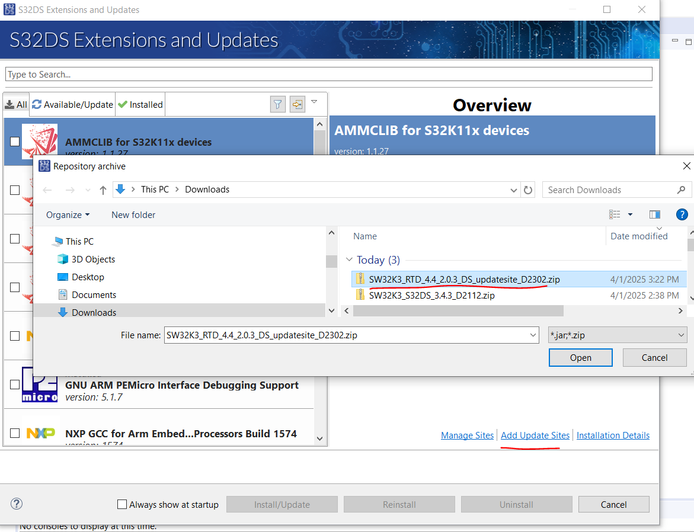Click the extensions list scroll-up arrow
This screenshot has width=694, height=532.
click(320, 124)
